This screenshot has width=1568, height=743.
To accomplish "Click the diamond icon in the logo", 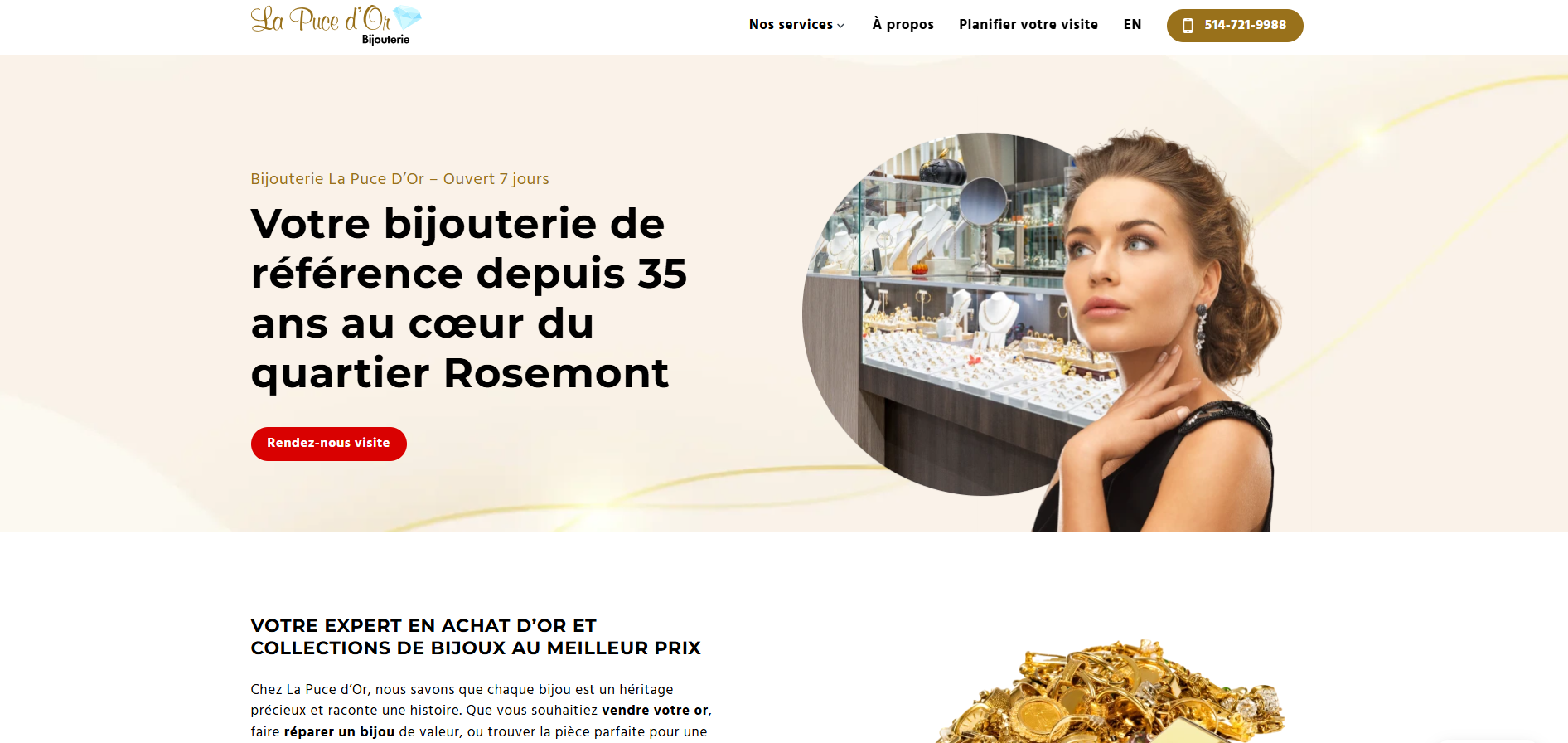I will click(407, 17).
